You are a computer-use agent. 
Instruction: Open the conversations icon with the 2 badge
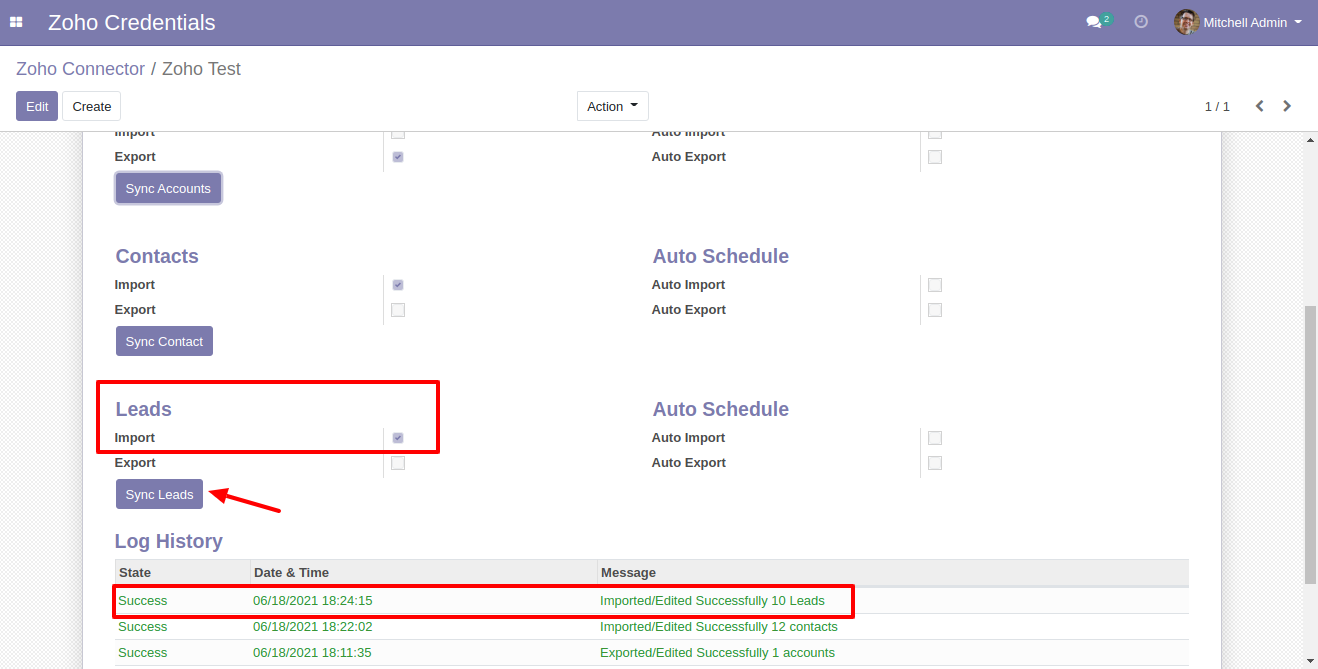click(1098, 21)
